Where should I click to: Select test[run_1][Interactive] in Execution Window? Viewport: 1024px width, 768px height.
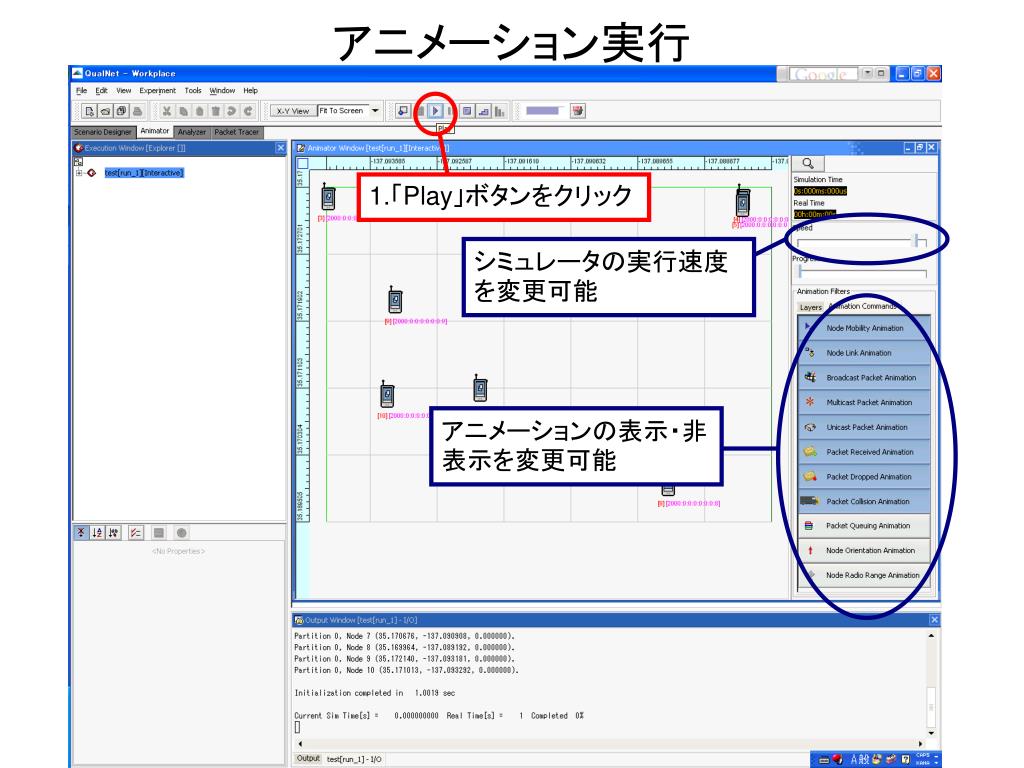tap(144, 173)
